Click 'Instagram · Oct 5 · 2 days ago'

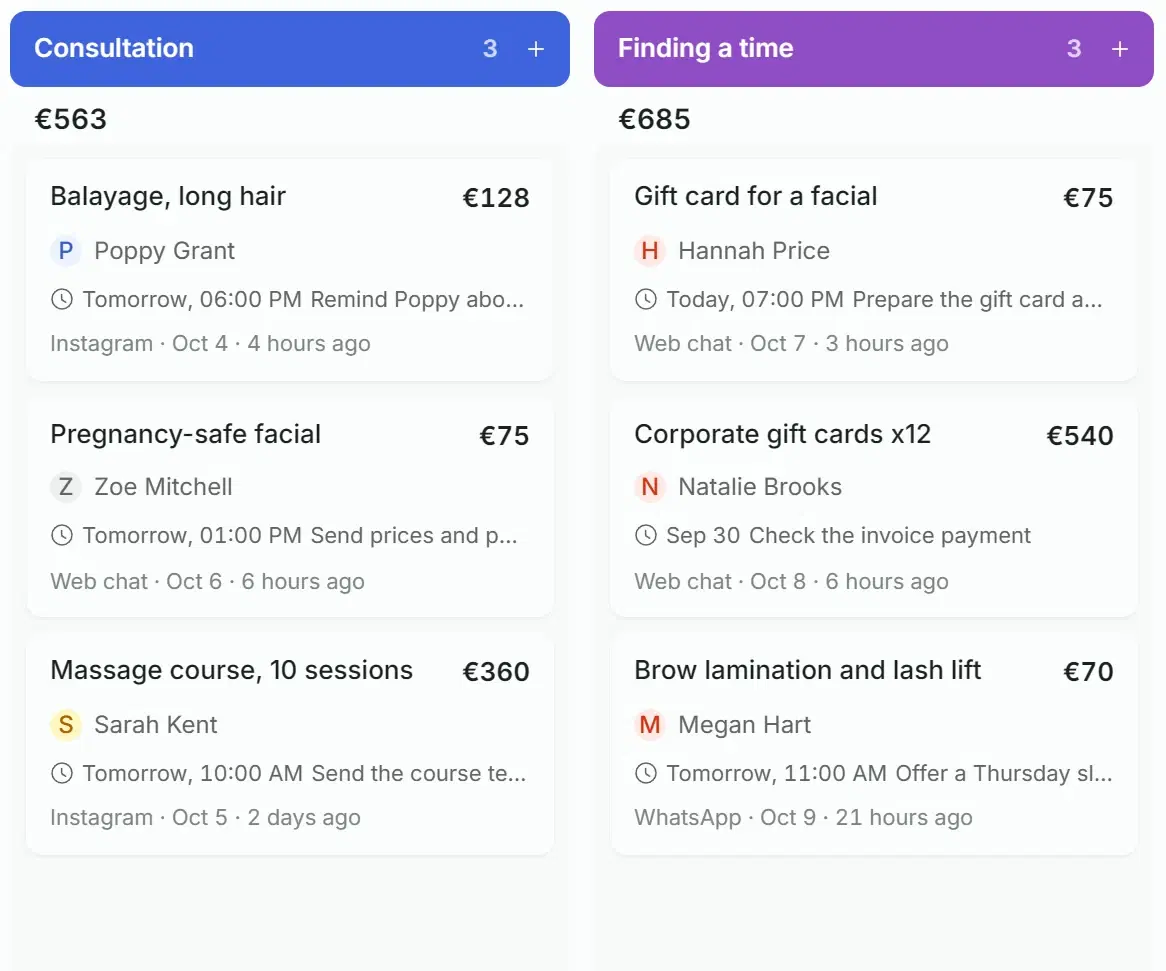(205, 817)
